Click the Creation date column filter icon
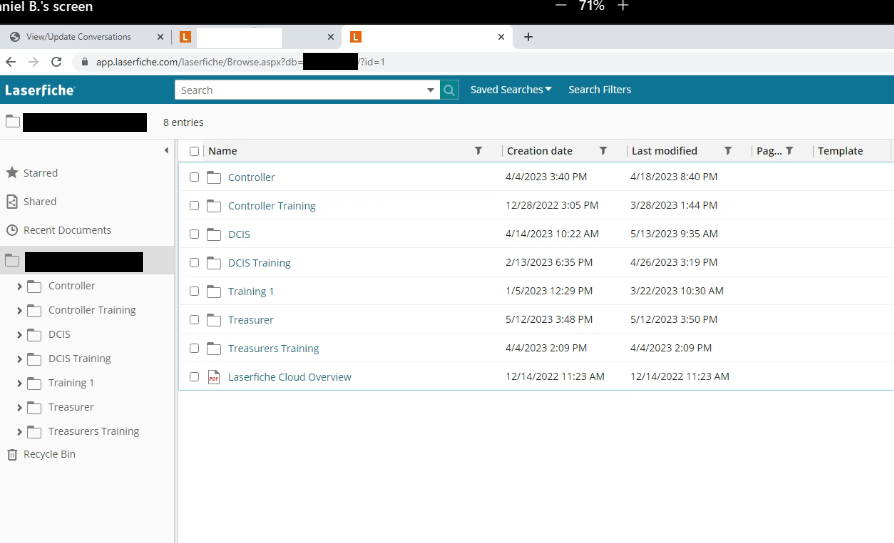Viewport: 894px width, 543px height. [603, 151]
